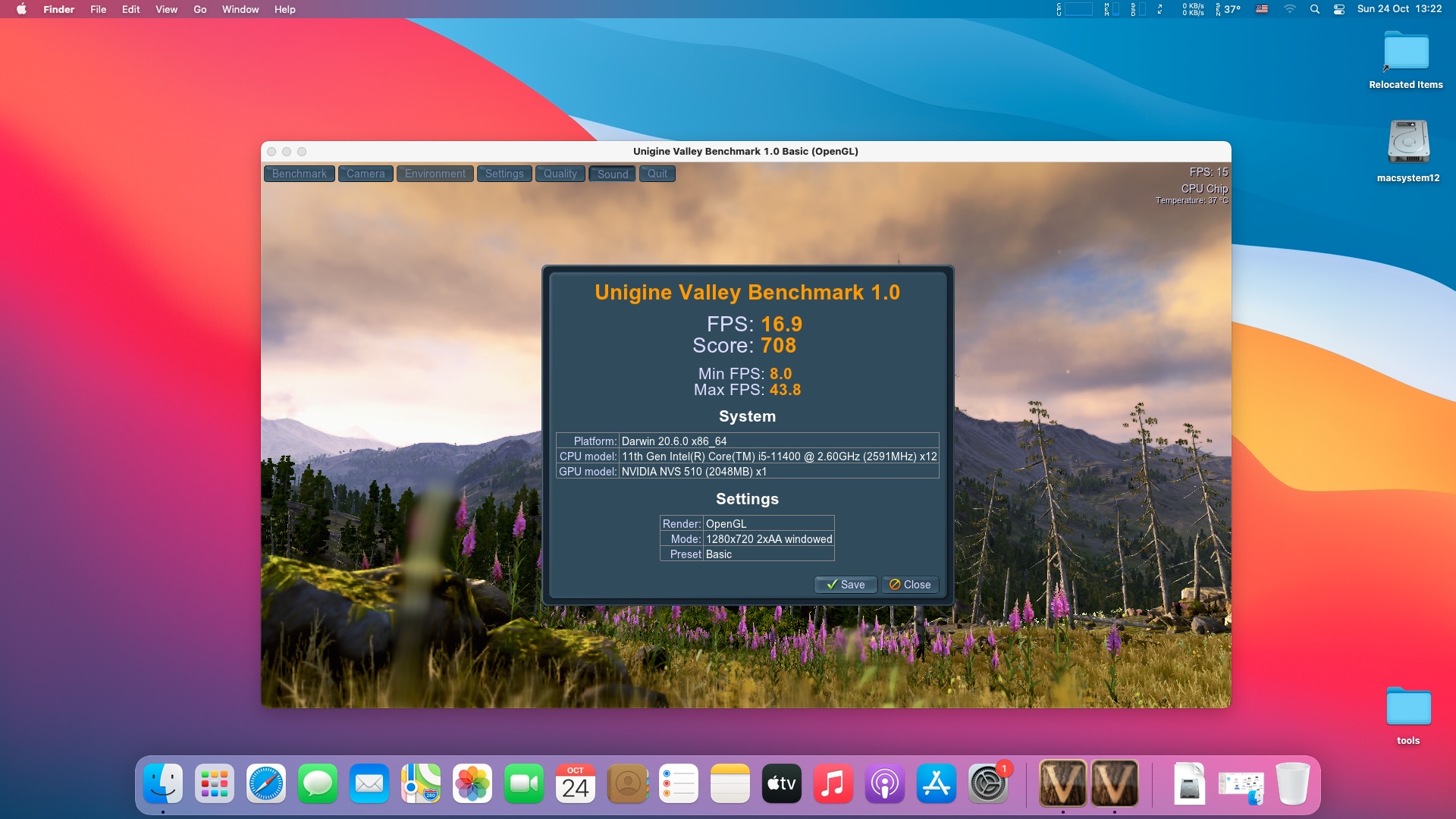
Task: Open Spotlight search in menu bar
Action: point(1315,9)
